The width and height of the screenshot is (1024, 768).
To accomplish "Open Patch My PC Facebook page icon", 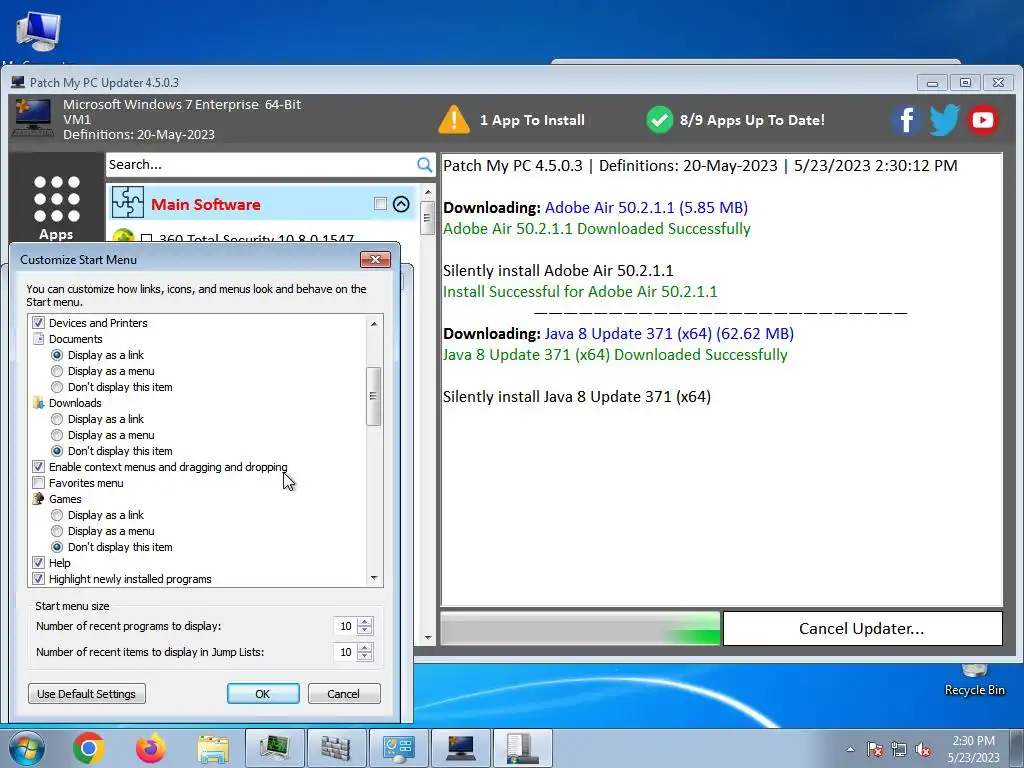I will click(906, 120).
